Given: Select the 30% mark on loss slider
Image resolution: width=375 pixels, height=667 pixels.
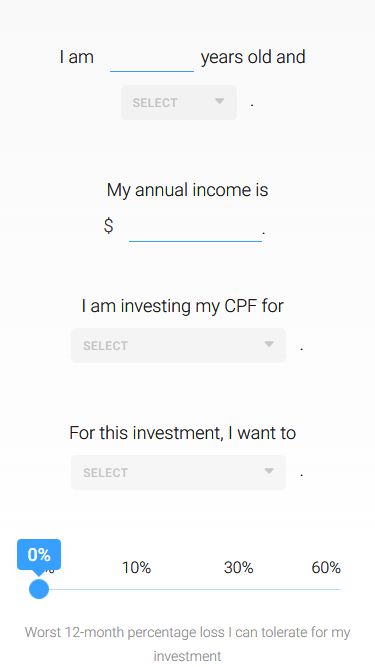Looking at the screenshot, I should 239,567.
